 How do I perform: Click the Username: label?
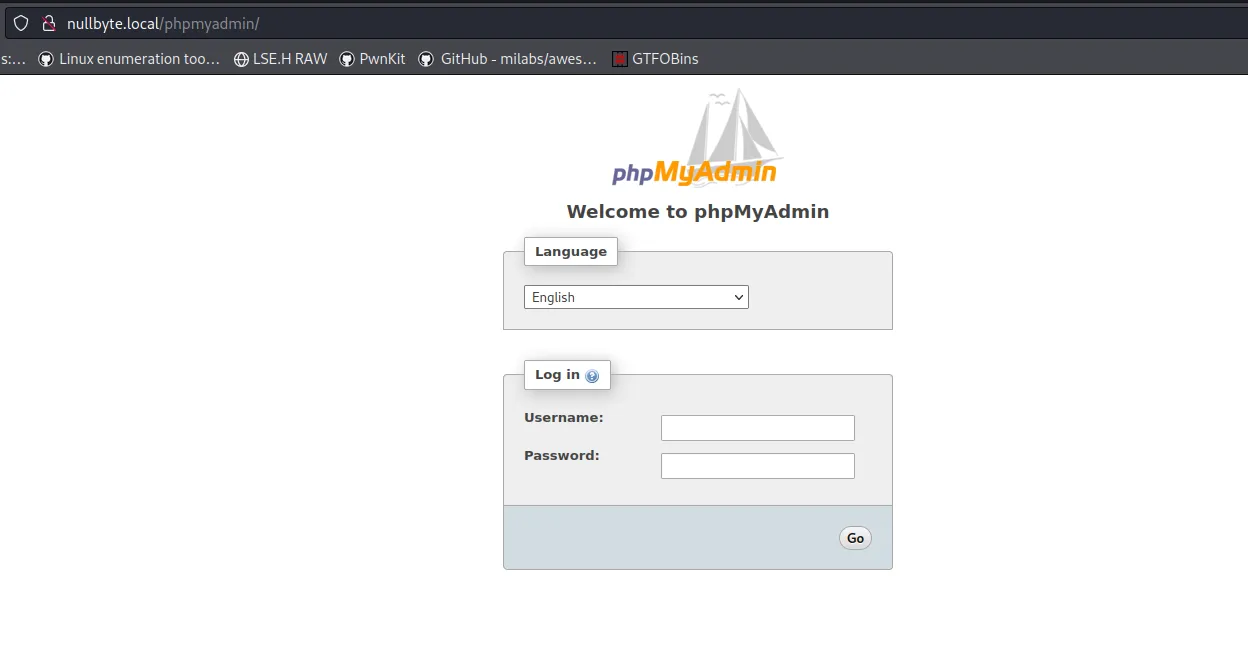click(563, 417)
